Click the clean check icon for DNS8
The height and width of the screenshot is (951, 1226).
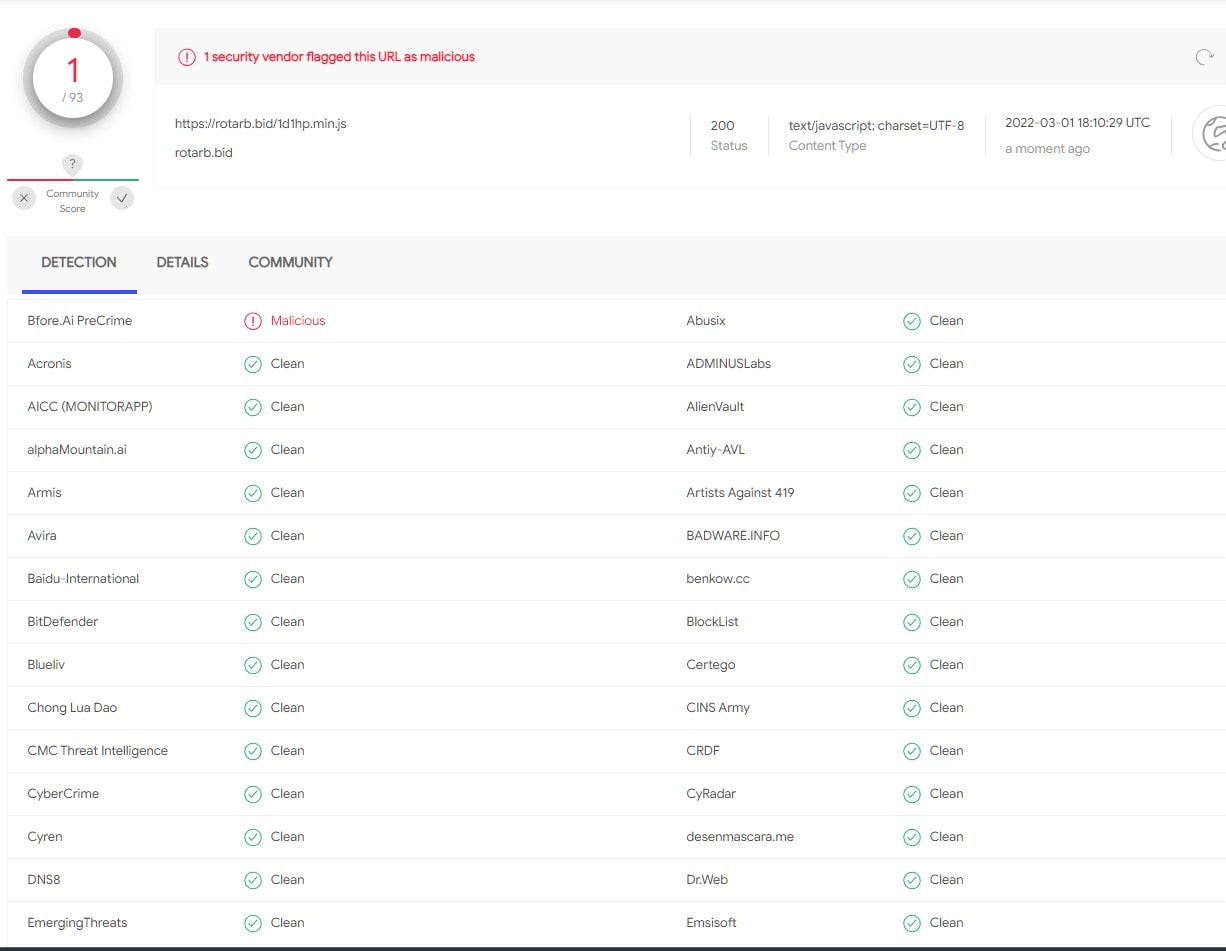(253, 880)
